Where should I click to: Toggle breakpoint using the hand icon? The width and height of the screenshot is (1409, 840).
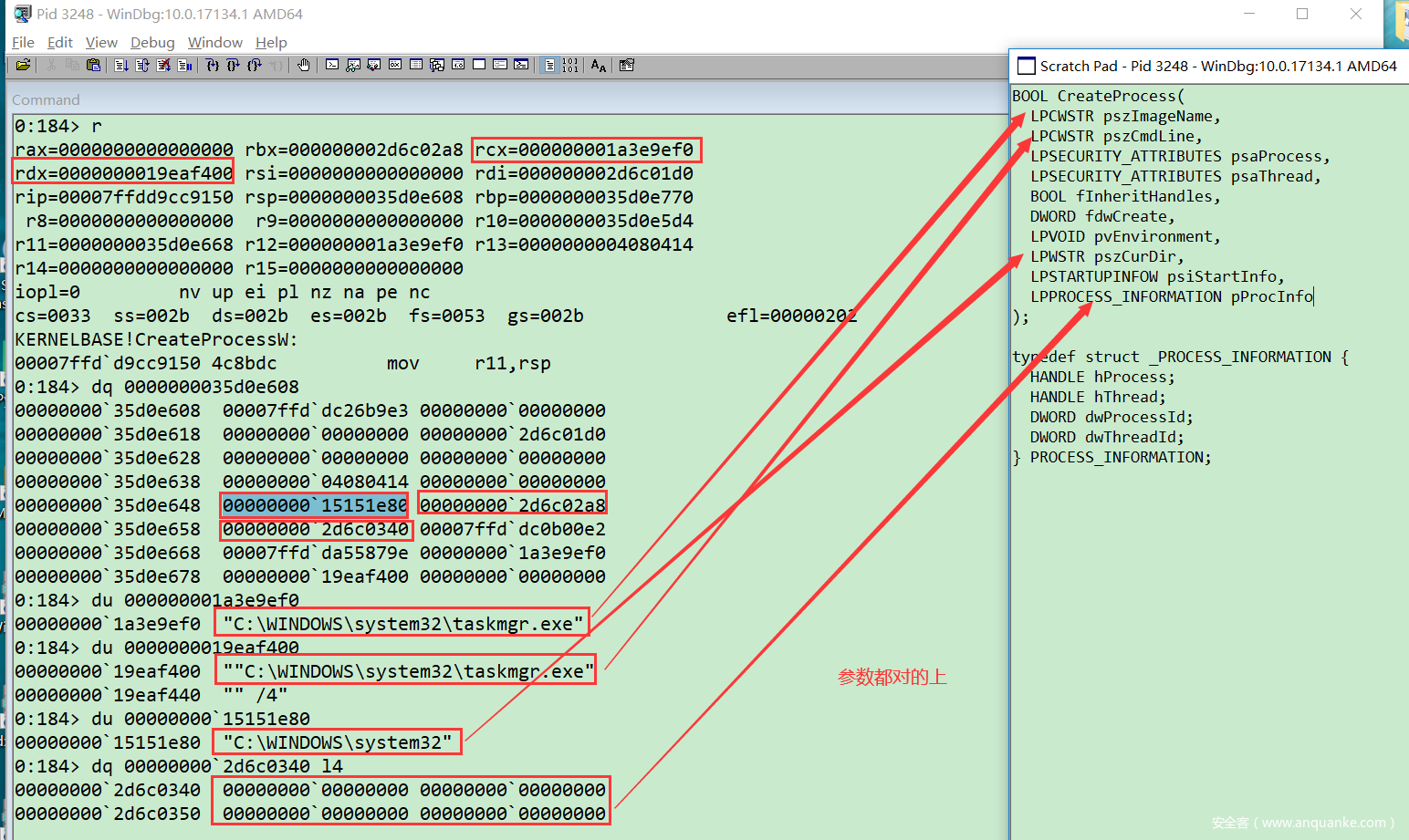coord(304,65)
